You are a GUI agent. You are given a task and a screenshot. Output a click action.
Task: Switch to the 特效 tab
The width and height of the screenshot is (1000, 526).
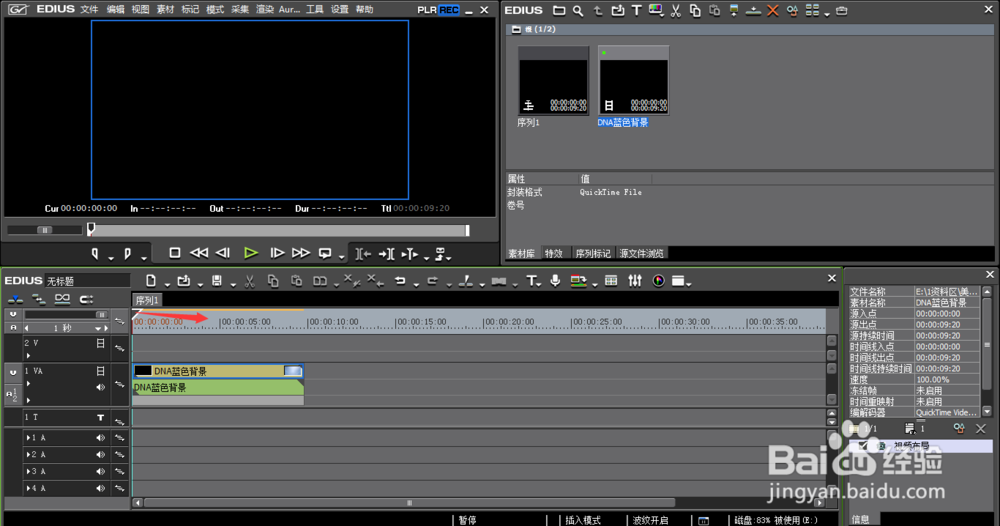click(554, 253)
